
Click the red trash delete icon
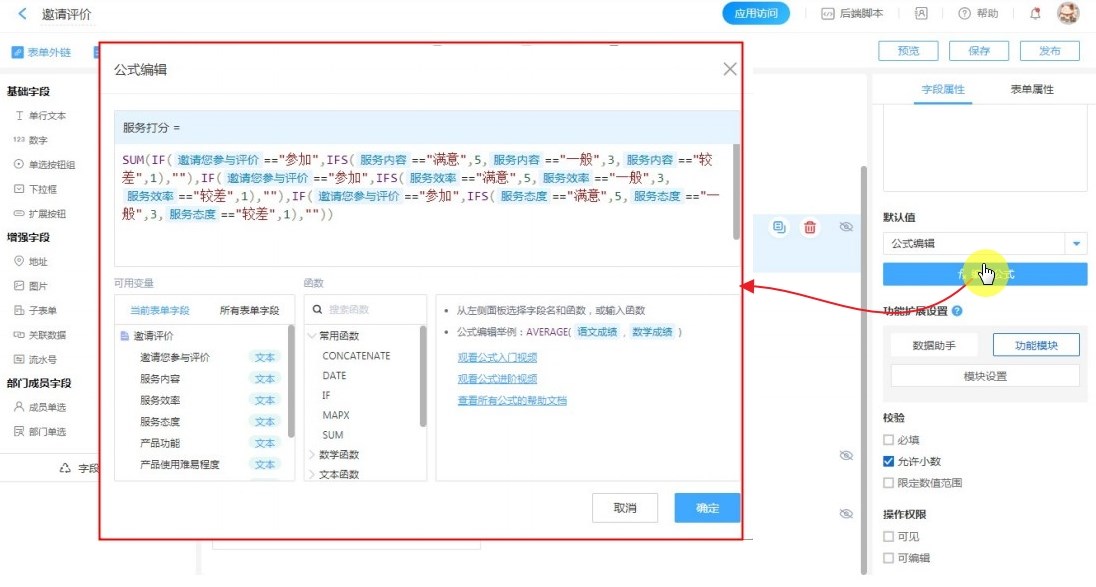coord(810,228)
